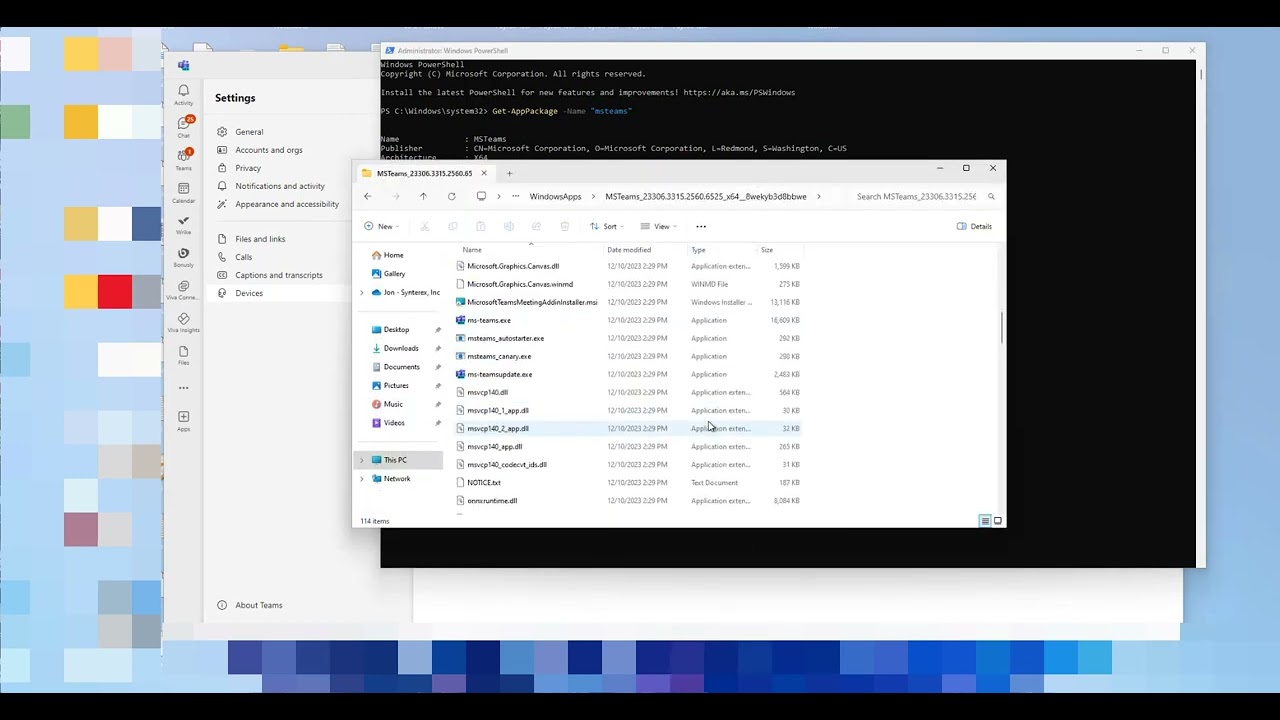Open Apps store in Teams sidebar
The image size is (1280, 720).
(x=183, y=420)
